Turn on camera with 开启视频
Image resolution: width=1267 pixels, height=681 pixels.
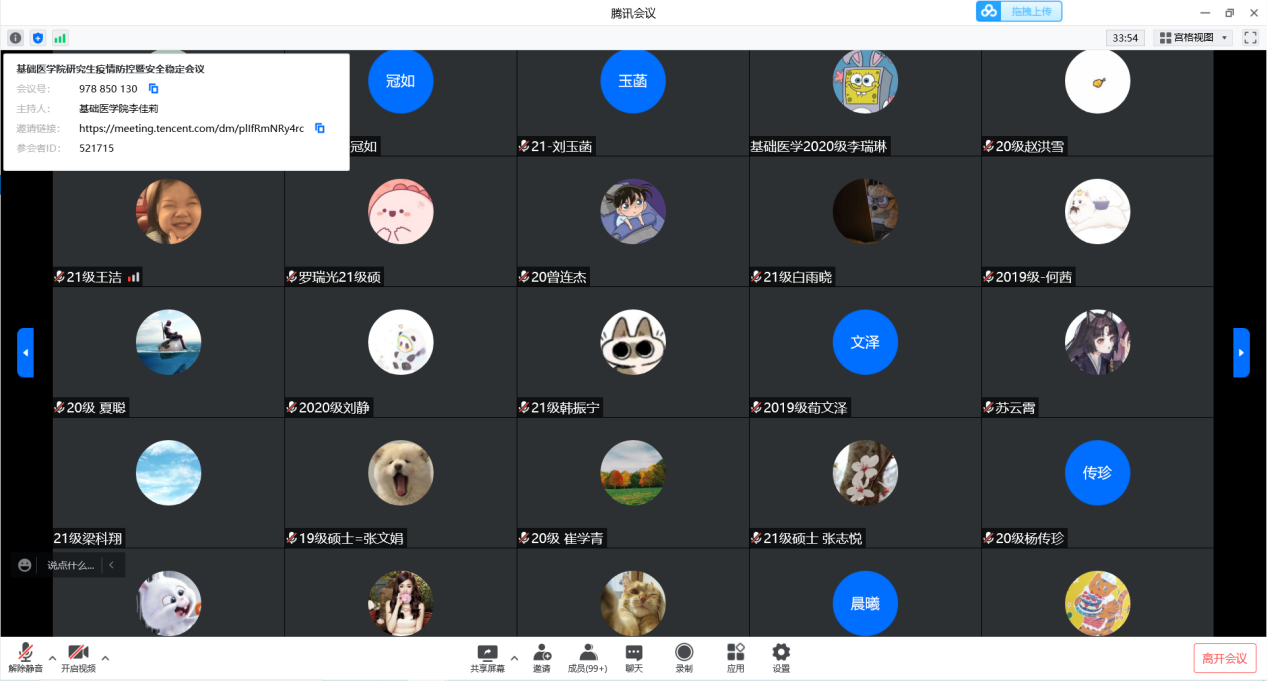pos(78,657)
